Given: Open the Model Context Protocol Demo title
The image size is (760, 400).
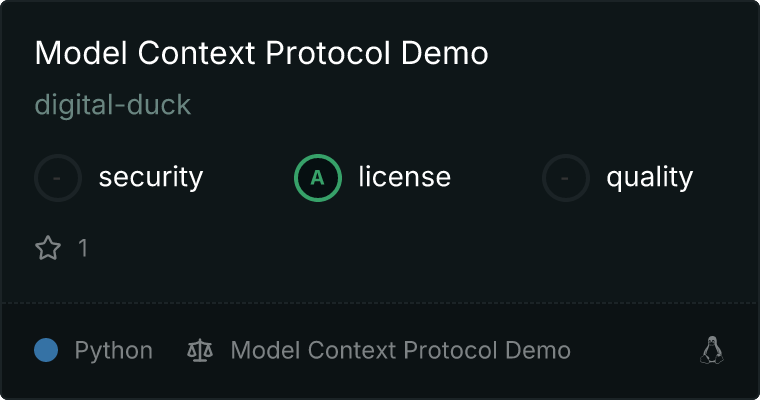Looking at the screenshot, I should tap(262, 52).
